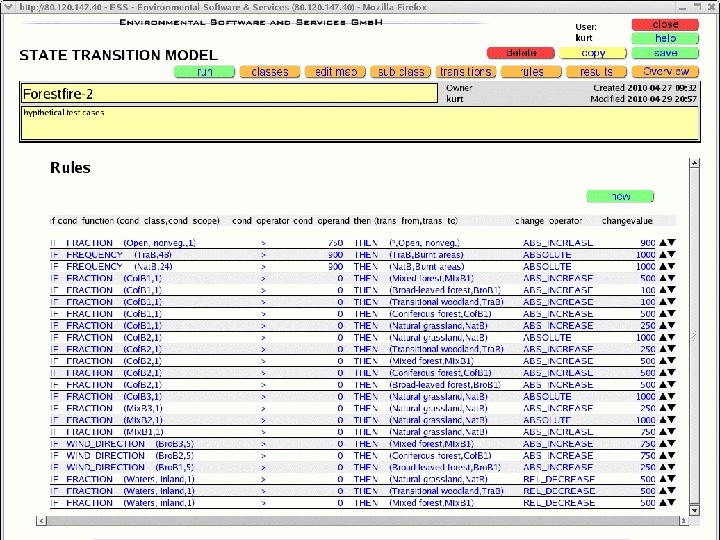Copy the current model
Viewport: 720px width, 540px height.
pyautogui.click(x=593, y=53)
